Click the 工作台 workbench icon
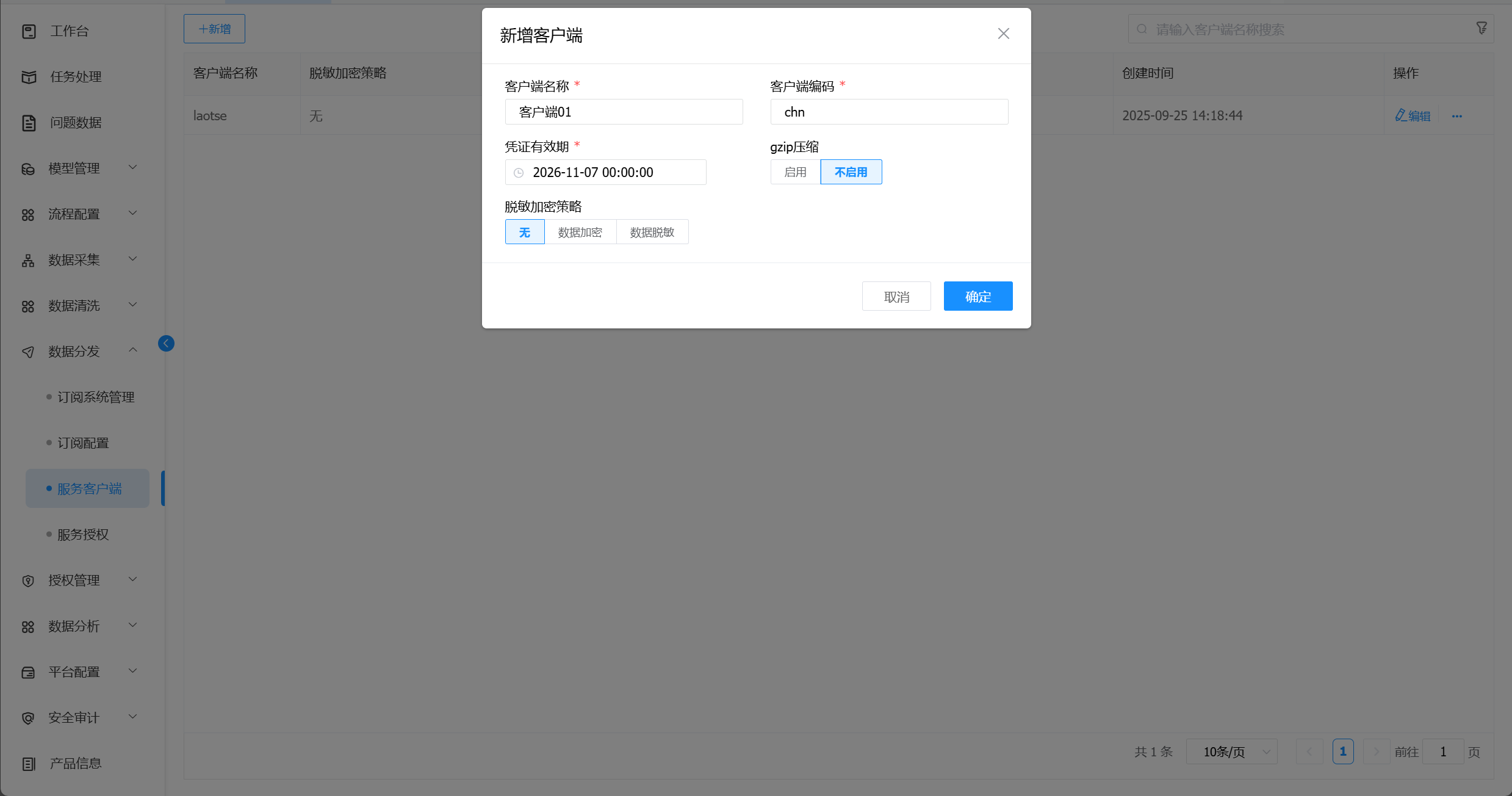Viewport: 1512px width, 796px height. click(x=29, y=31)
